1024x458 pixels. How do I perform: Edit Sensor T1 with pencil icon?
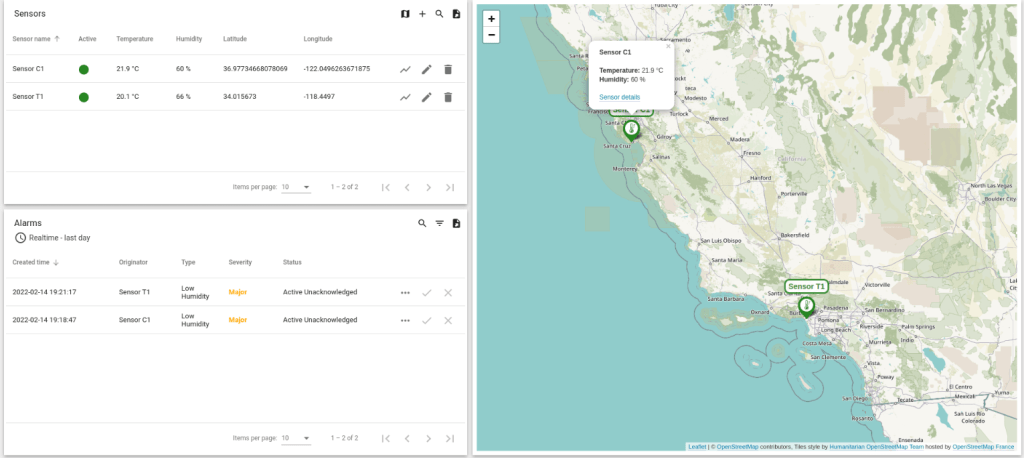click(x=426, y=97)
